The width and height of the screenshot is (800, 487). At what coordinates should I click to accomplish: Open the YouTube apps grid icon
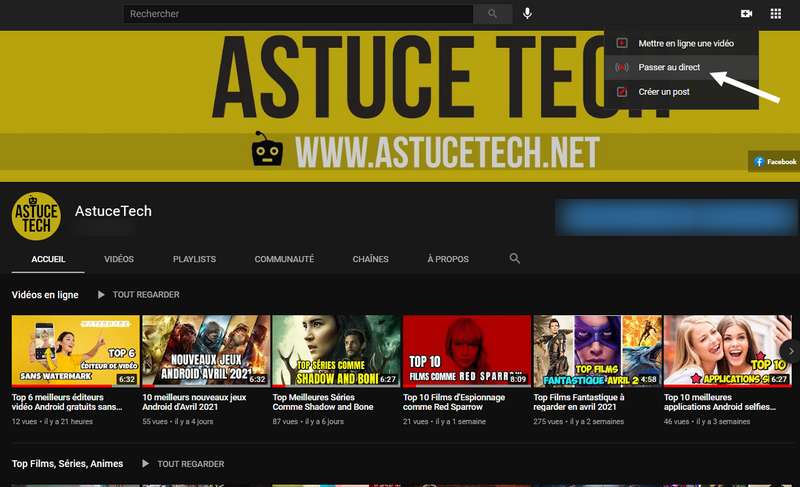[x=776, y=14]
